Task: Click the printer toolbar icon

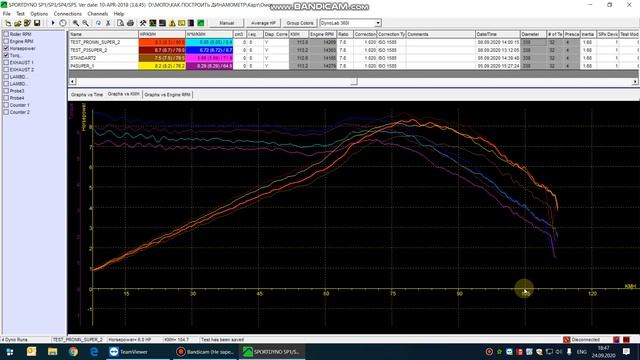Action: pos(130,23)
